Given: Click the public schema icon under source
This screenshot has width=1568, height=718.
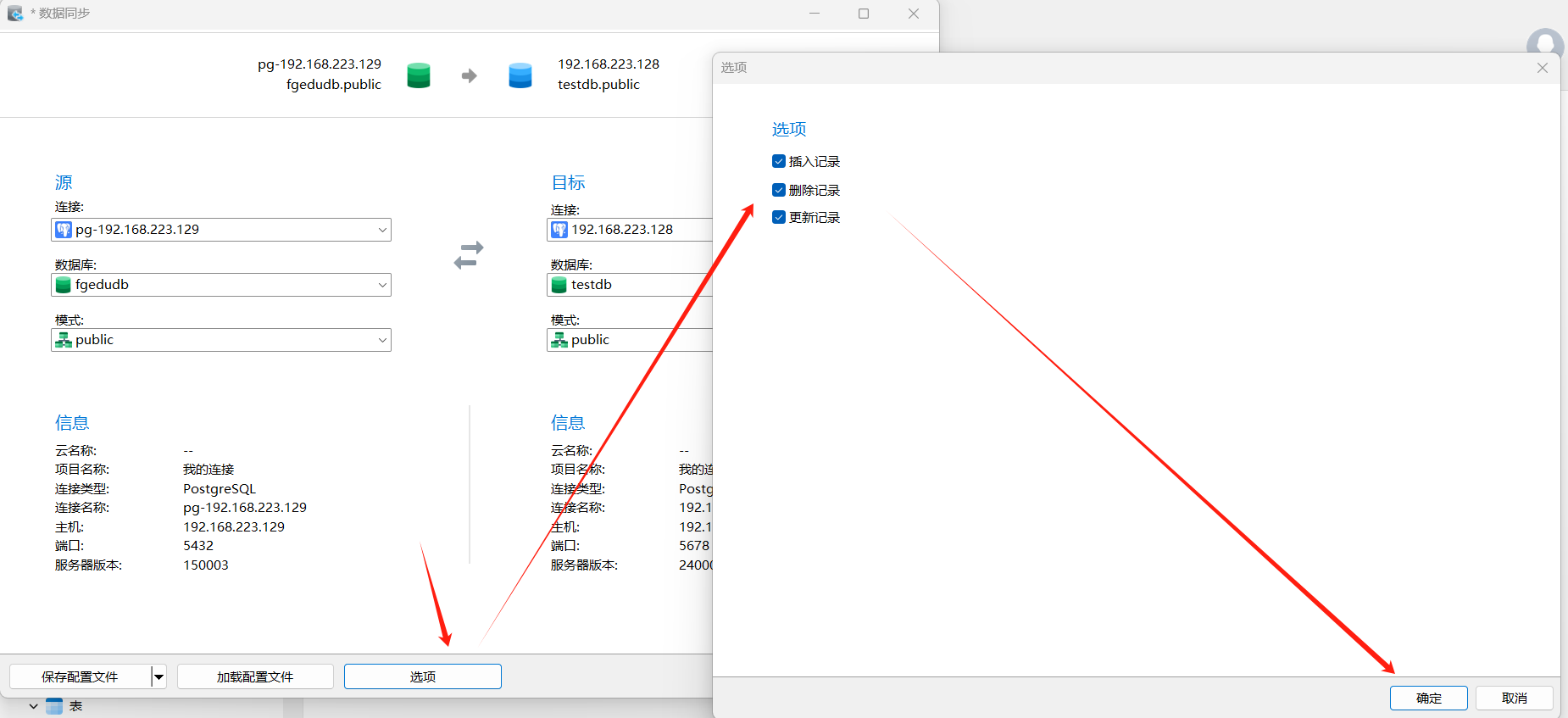Looking at the screenshot, I should tap(64, 340).
